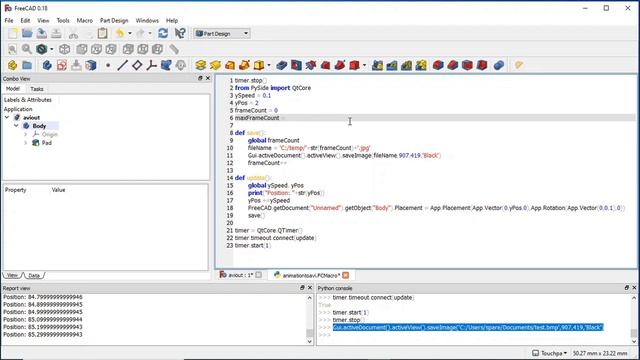
Task: Select the Fillet tool
Action: click(x=438, y=65)
